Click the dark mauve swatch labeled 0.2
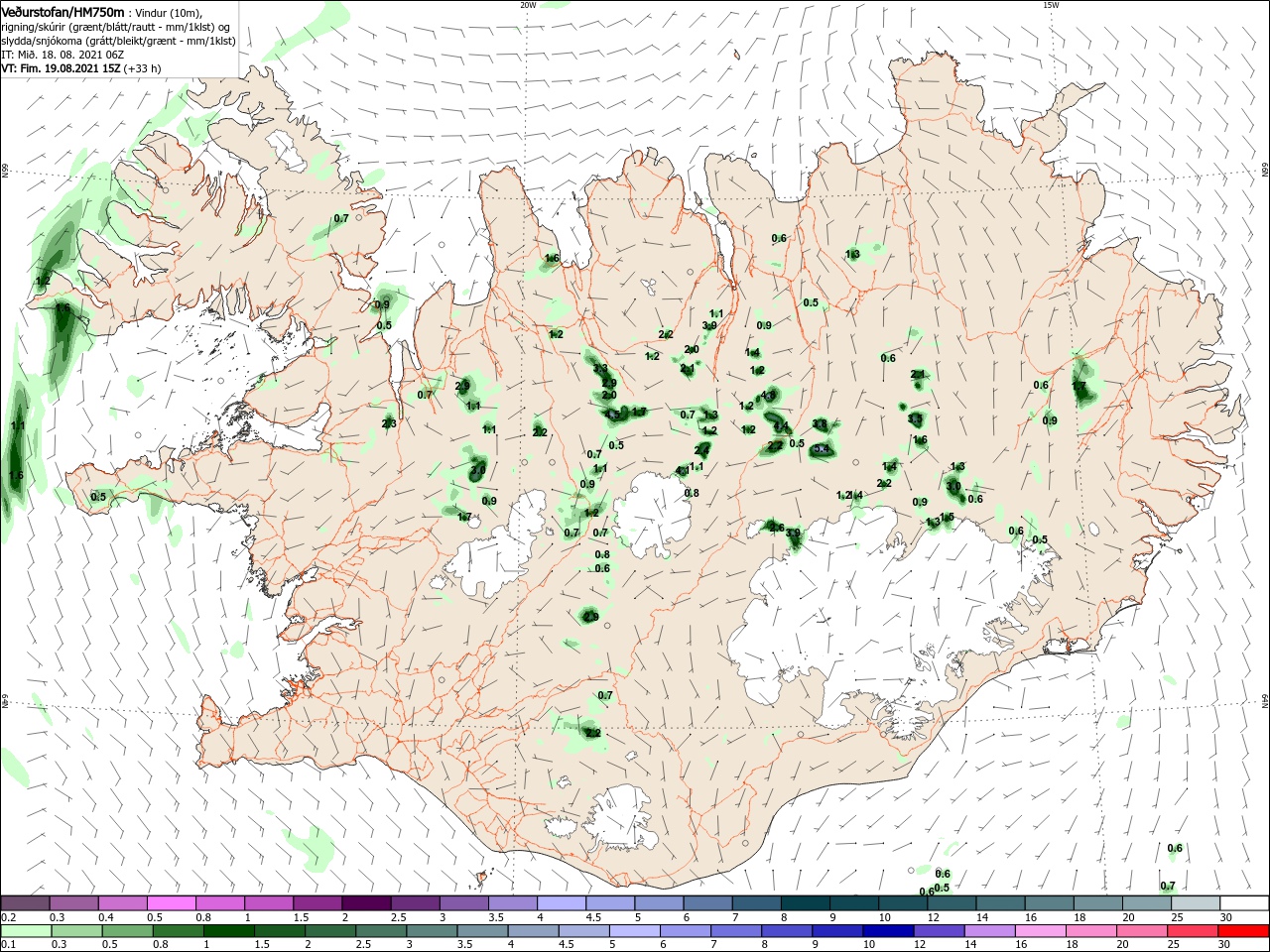 (25, 903)
